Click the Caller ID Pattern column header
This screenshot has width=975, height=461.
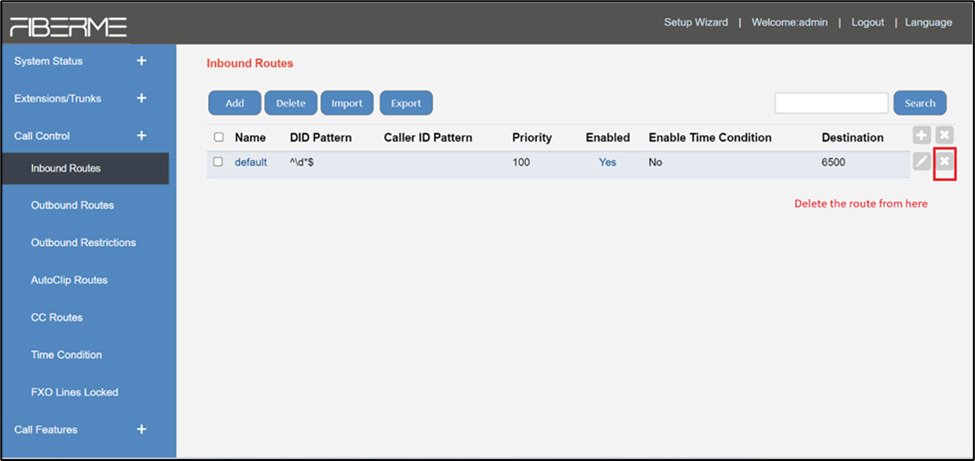tap(428, 137)
